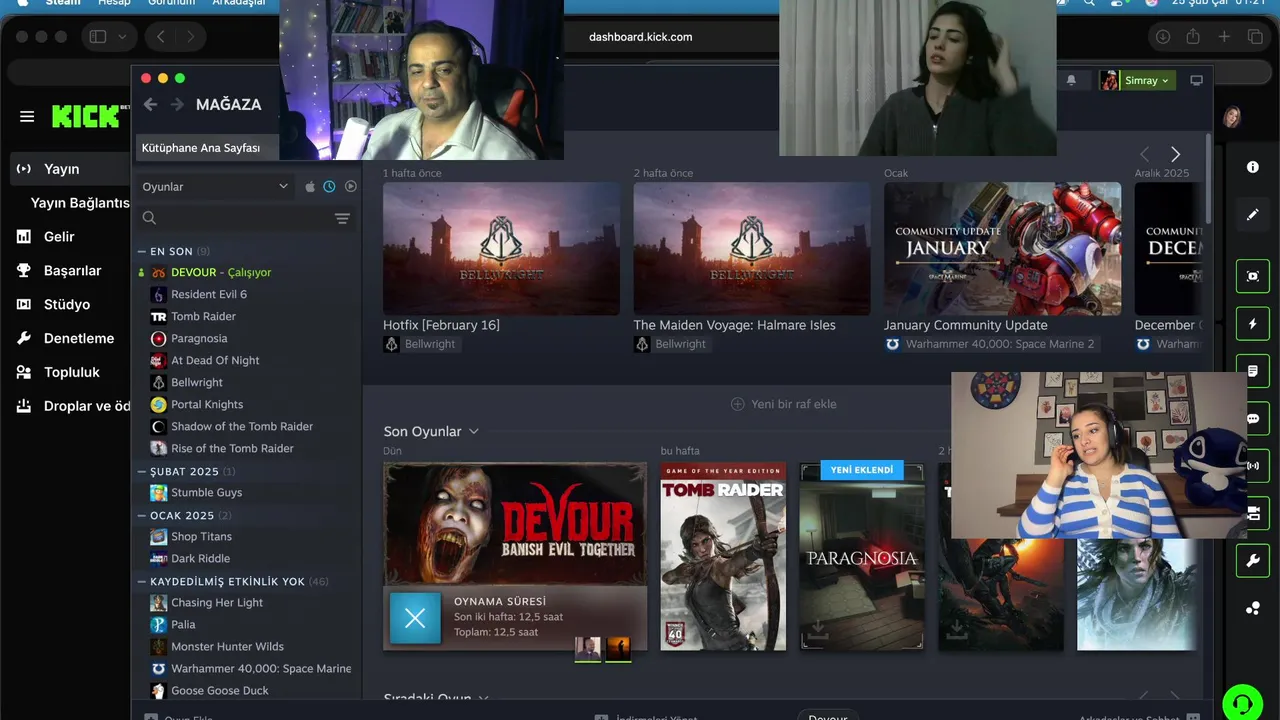
Task: Open a new Safari tab
Action: pyautogui.click(x=1224, y=37)
